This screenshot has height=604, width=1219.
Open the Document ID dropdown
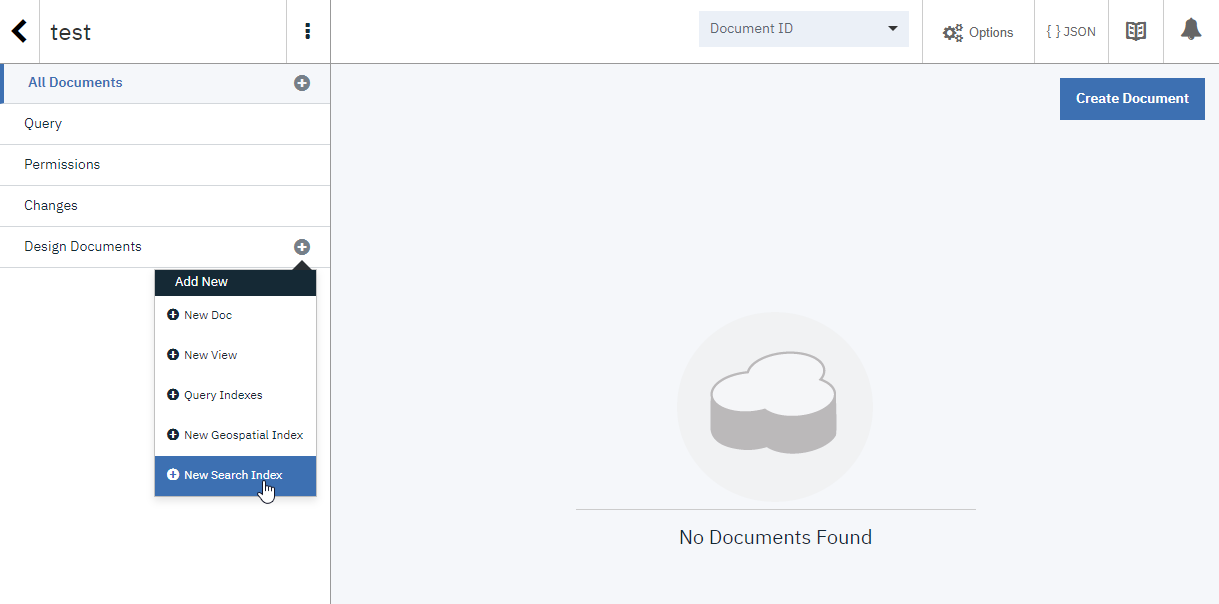coord(803,29)
